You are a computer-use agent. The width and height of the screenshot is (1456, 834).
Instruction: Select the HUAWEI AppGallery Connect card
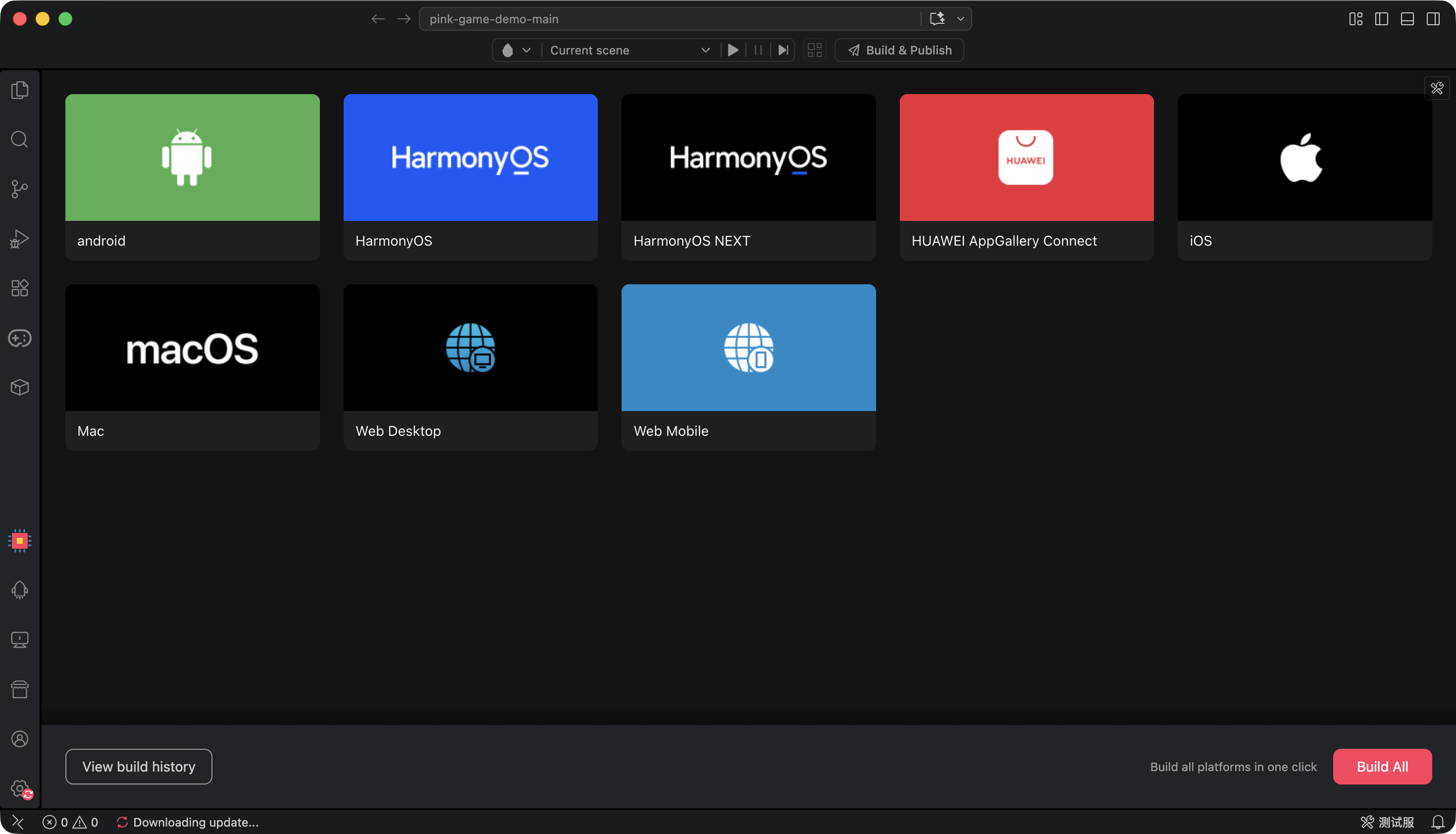click(1027, 177)
